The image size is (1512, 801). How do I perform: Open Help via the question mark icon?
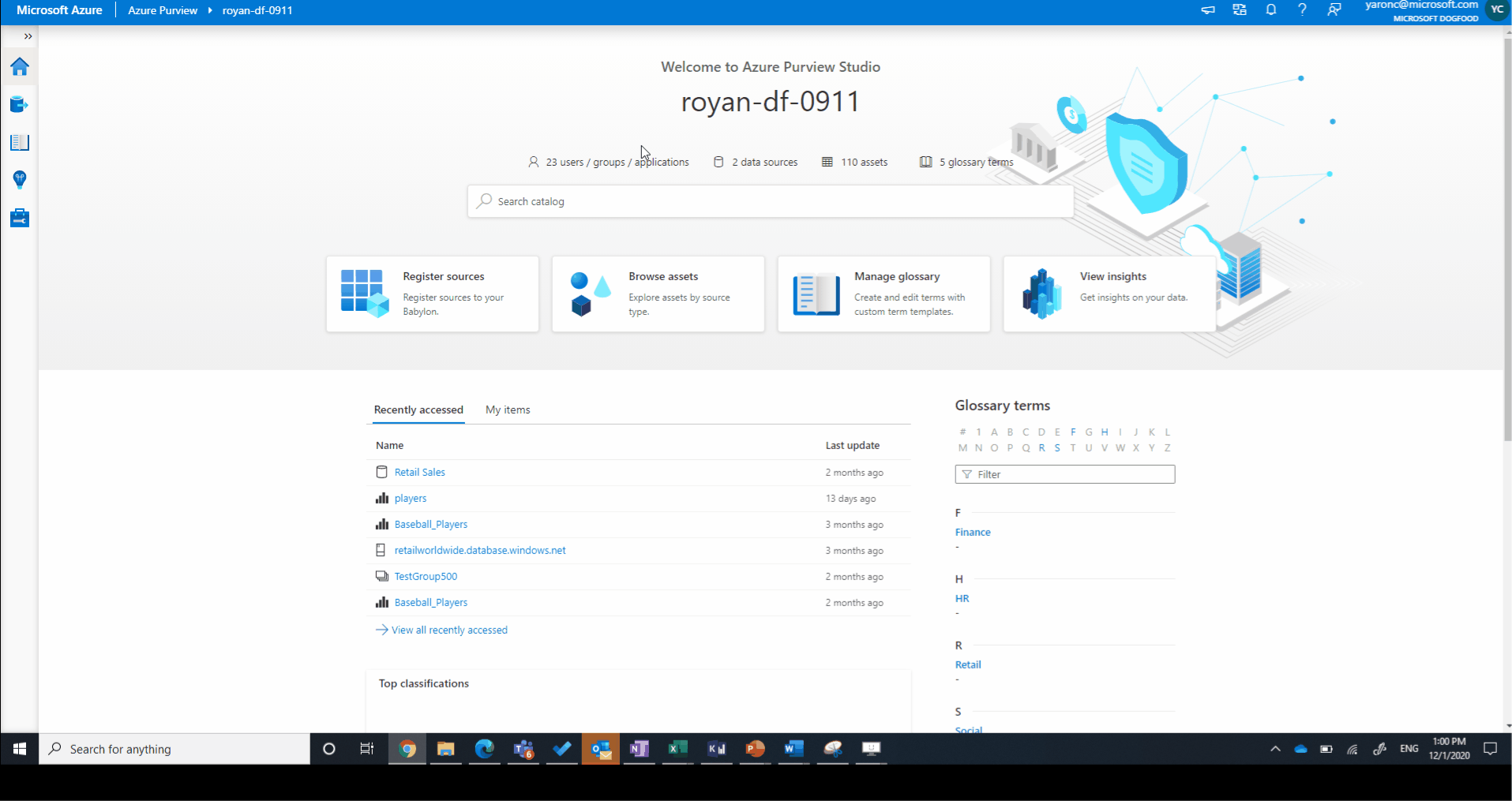1302,10
